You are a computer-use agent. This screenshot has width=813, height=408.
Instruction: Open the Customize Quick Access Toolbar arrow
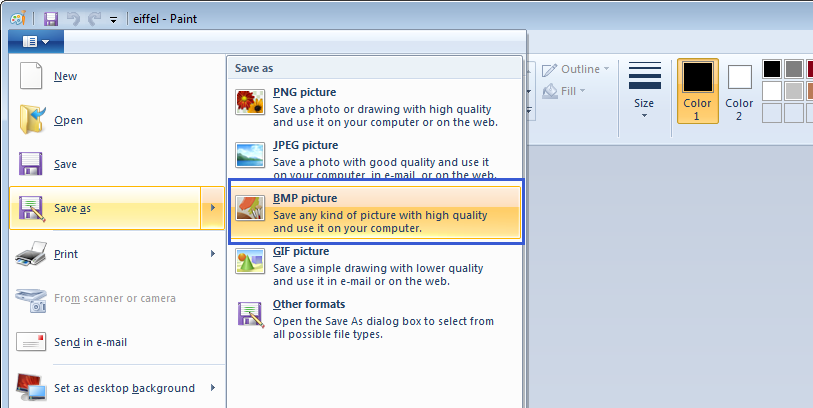pos(114,20)
